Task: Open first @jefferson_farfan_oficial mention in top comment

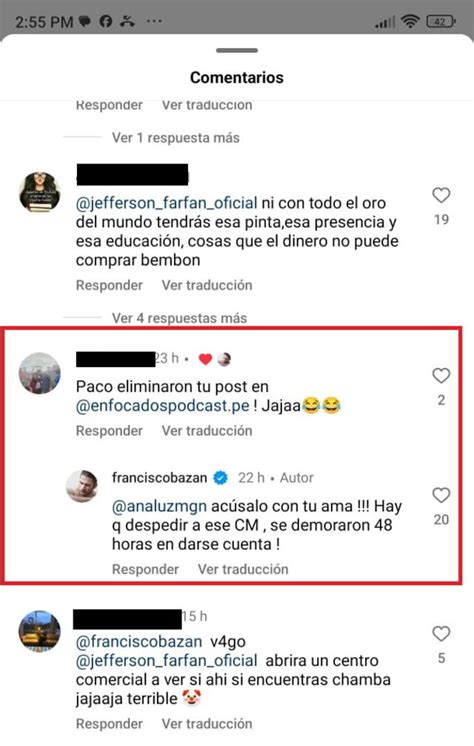Action: [x=167, y=203]
